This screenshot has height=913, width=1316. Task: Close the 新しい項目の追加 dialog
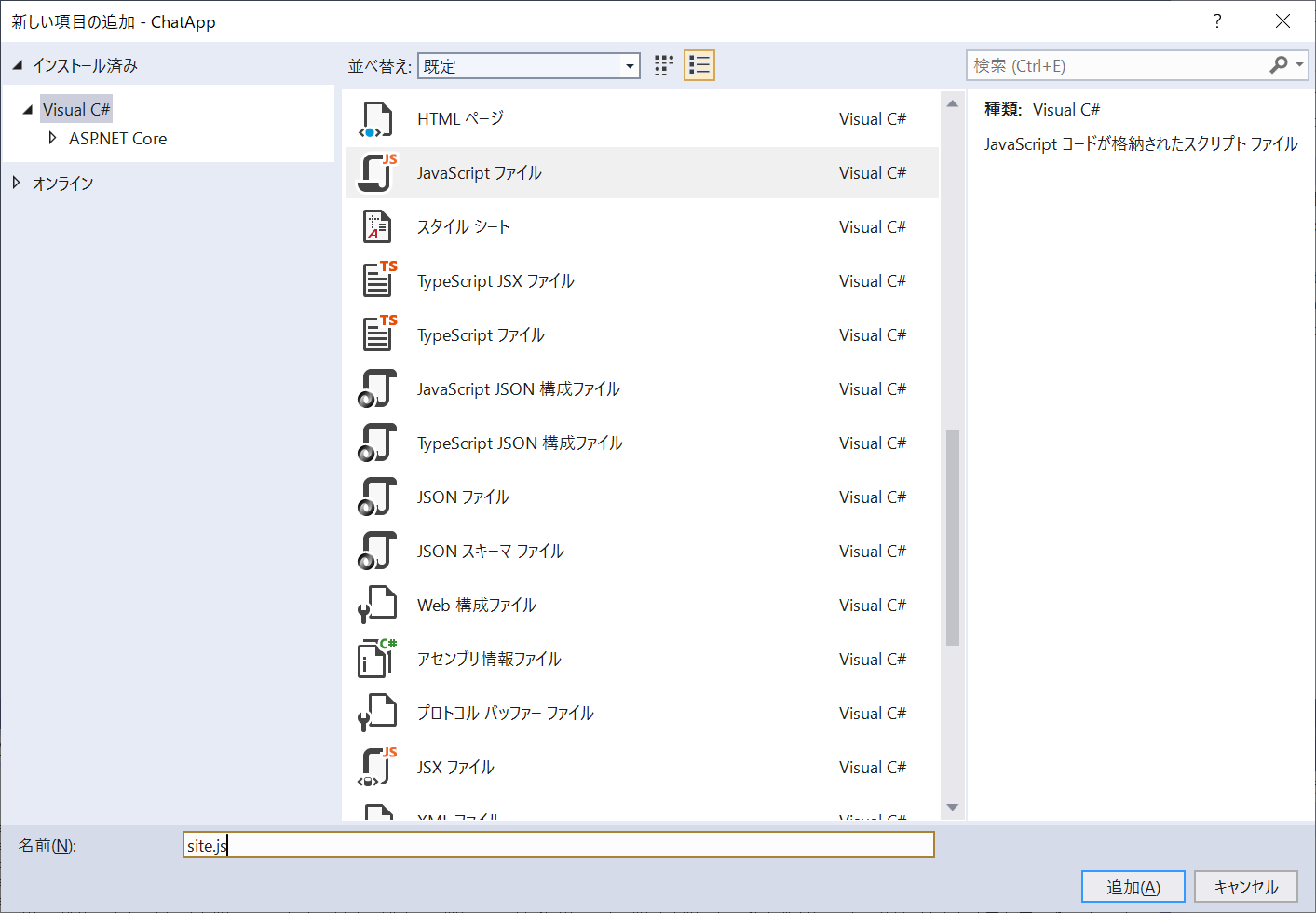coord(1282,21)
